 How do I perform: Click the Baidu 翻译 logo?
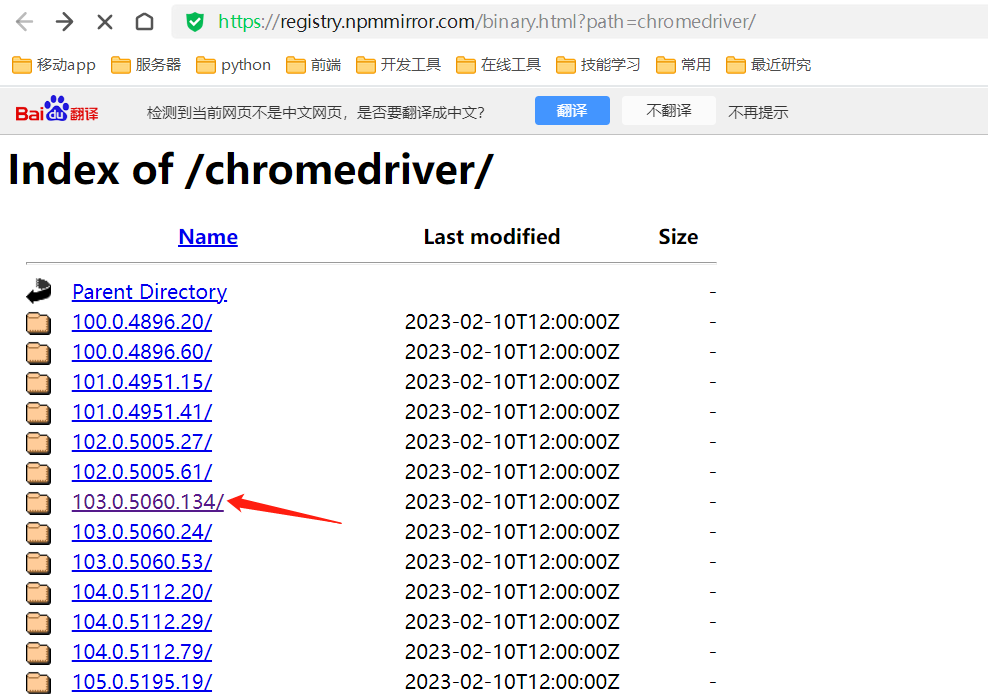pyautogui.click(x=57, y=109)
